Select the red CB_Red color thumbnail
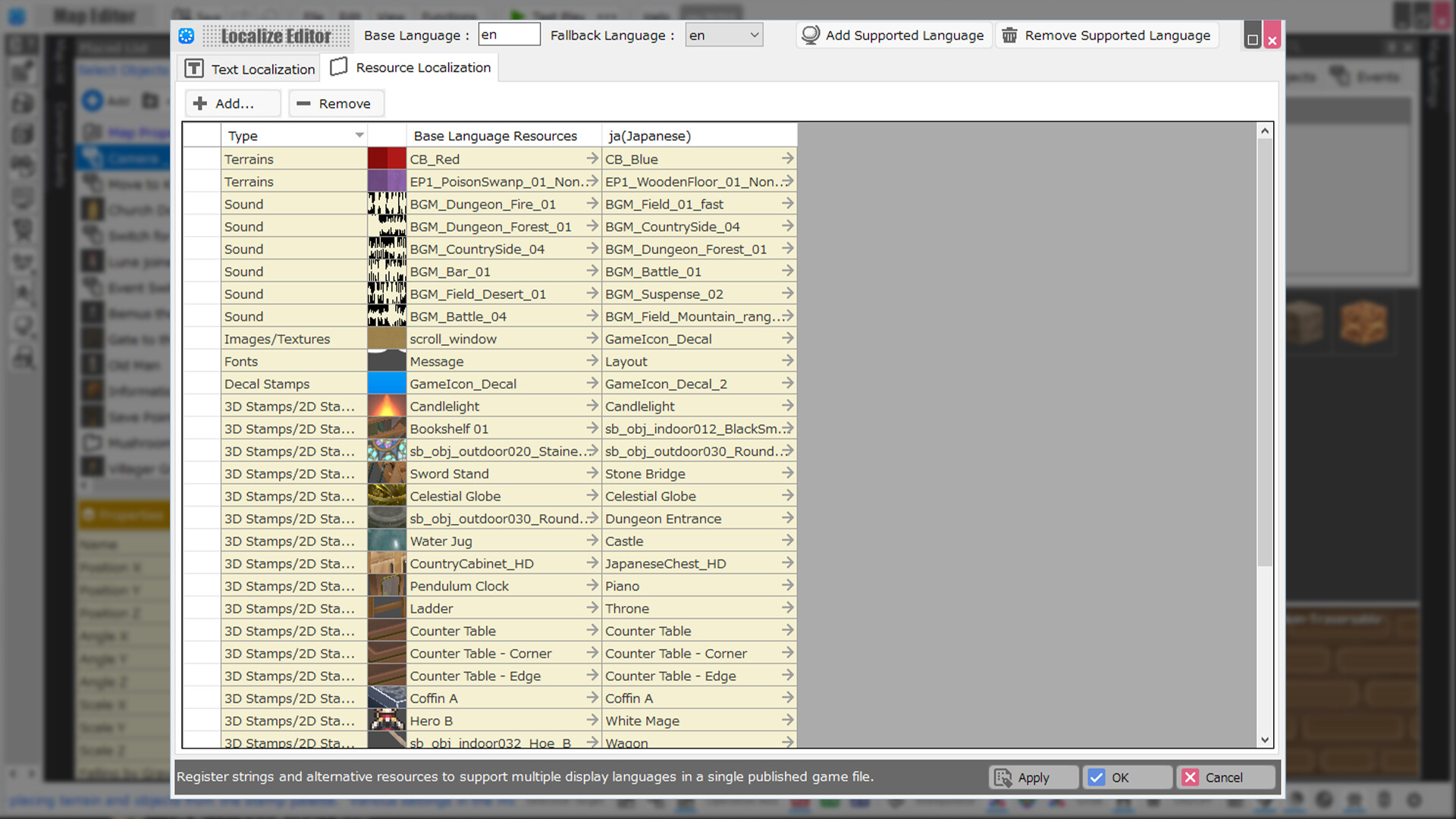This screenshot has width=1456, height=819. pyautogui.click(x=387, y=158)
